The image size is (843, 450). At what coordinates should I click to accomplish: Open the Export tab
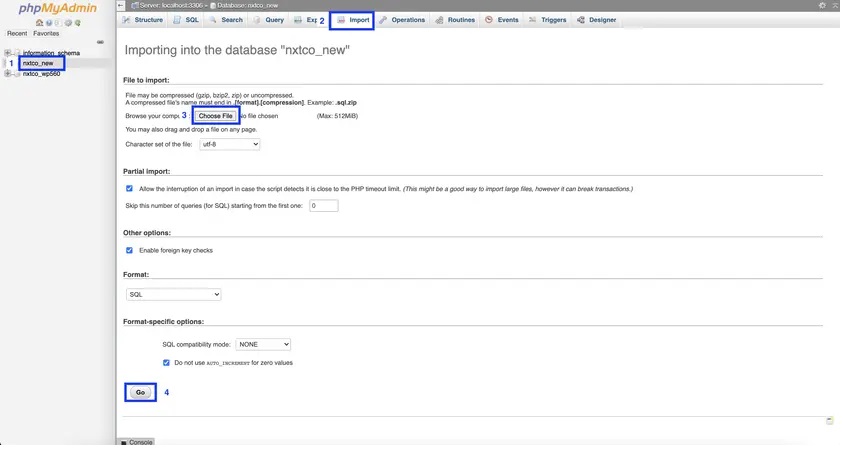pyautogui.click(x=305, y=20)
